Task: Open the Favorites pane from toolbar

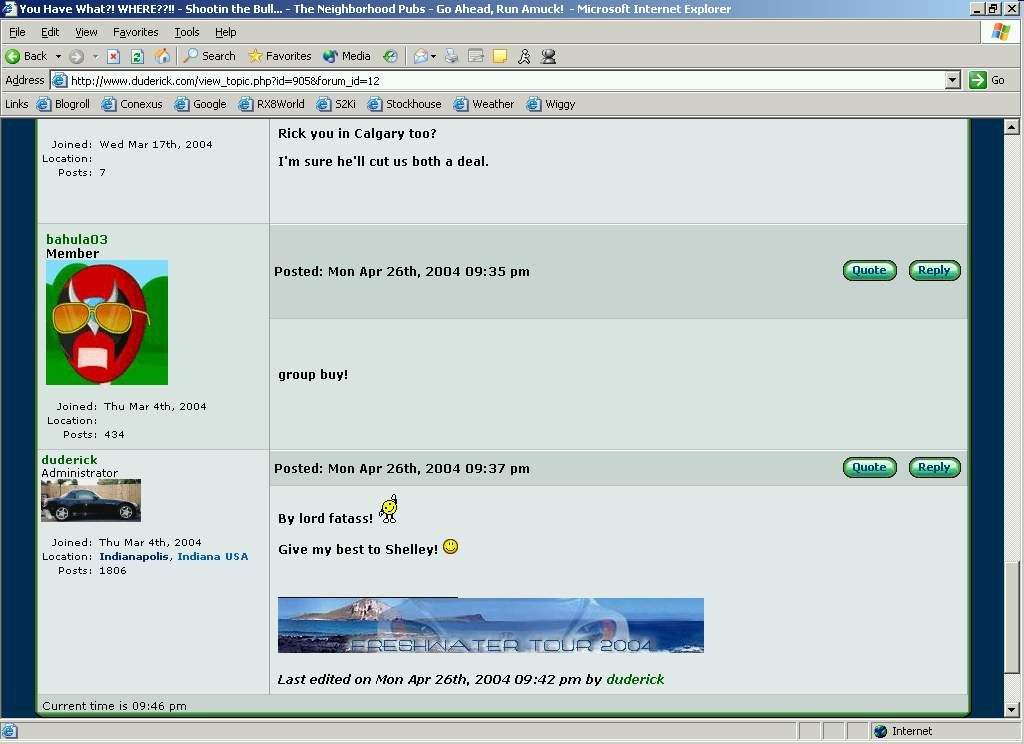Action: tap(279, 56)
